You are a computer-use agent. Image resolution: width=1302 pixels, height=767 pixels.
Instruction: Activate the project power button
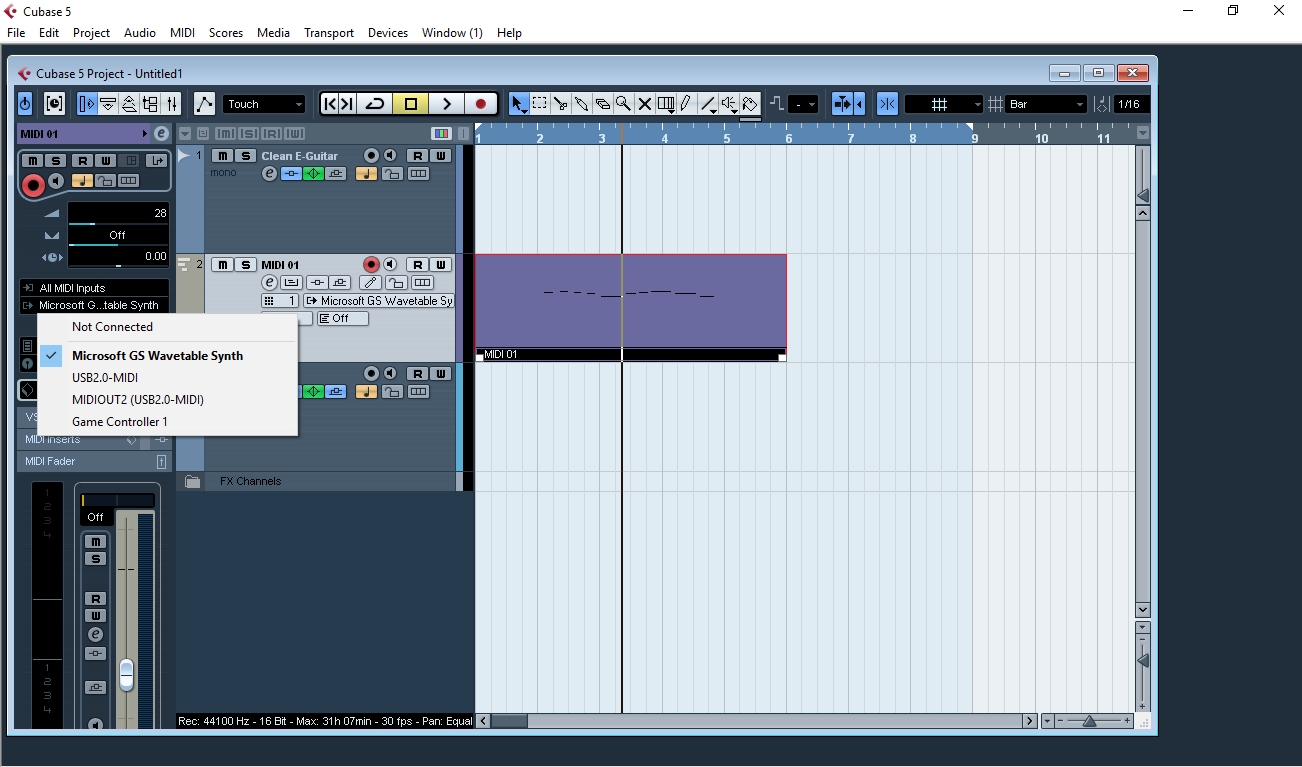coord(25,104)
